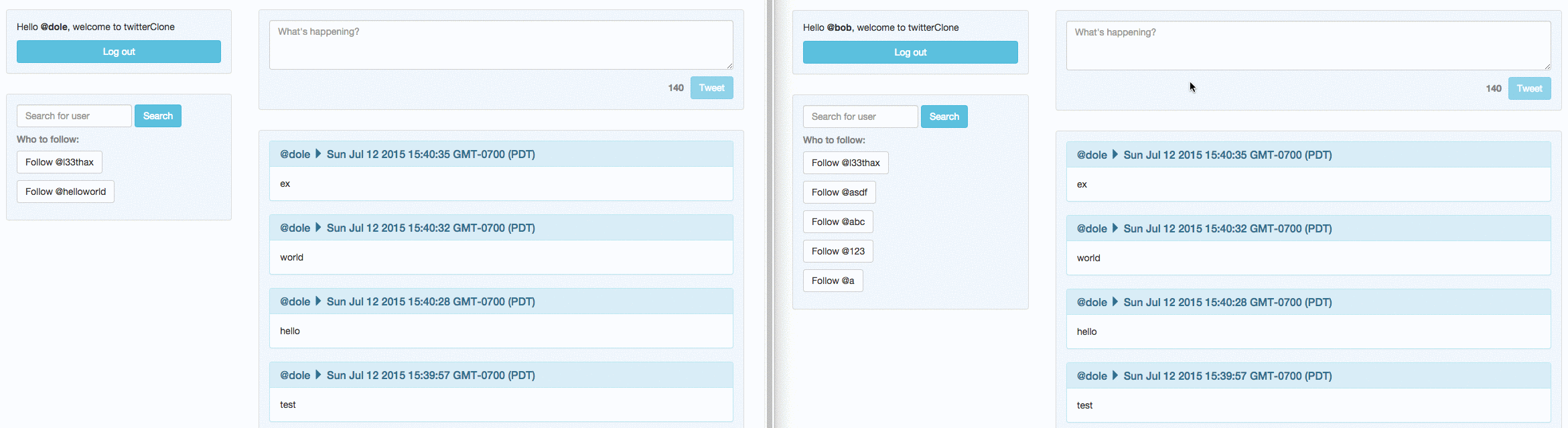Click textarea resize grip in dole window
The image size is (1568, 428).
[x=729, y=66]
